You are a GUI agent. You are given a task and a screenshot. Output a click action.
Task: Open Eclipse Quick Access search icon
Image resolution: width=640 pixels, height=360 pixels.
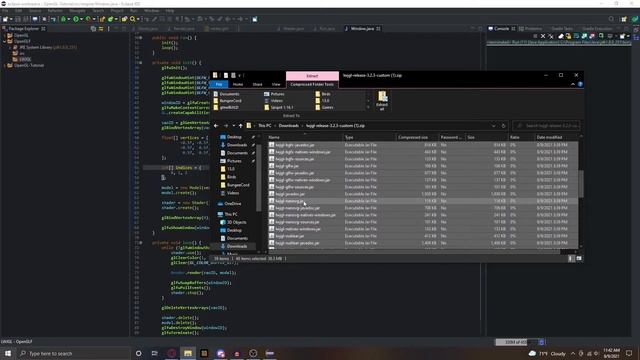coord(611,19)
